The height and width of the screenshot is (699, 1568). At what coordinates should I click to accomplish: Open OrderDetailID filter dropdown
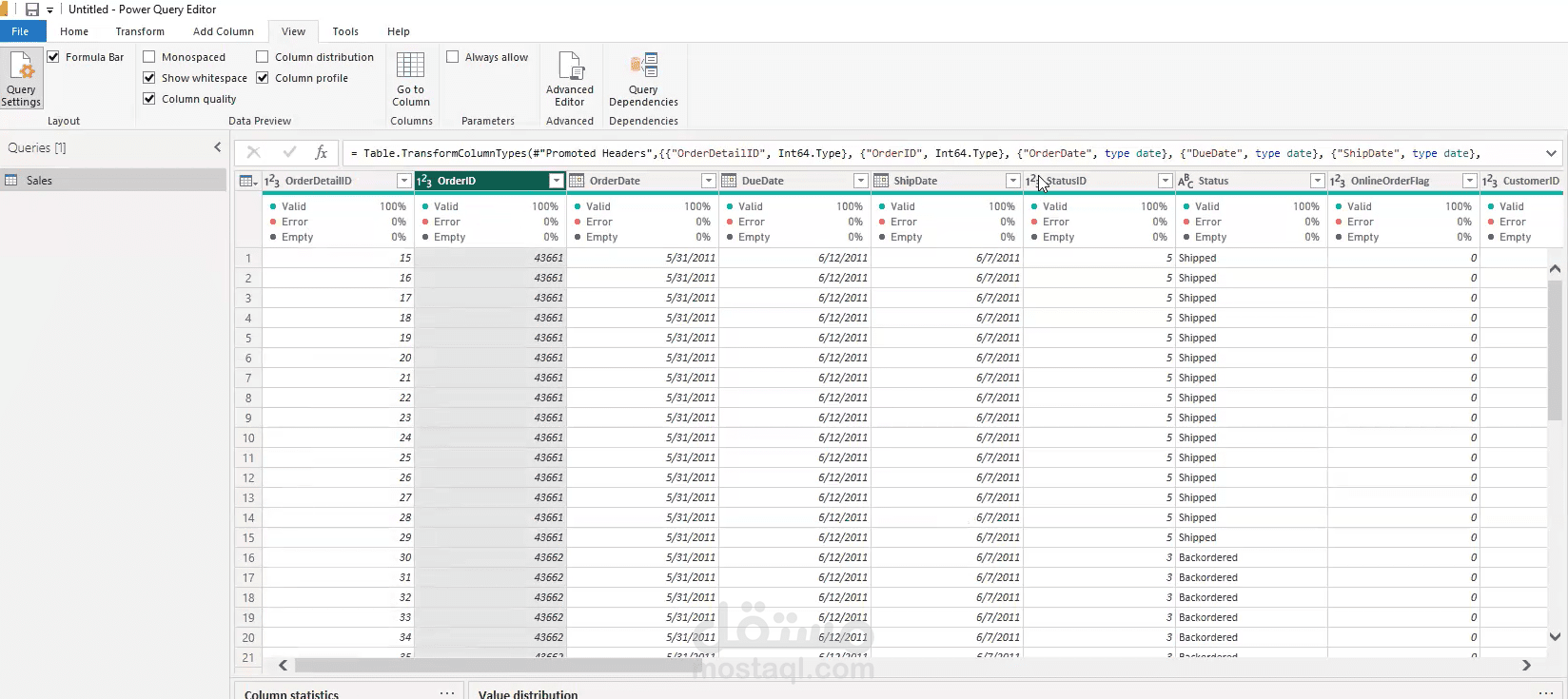click(403, 181)
